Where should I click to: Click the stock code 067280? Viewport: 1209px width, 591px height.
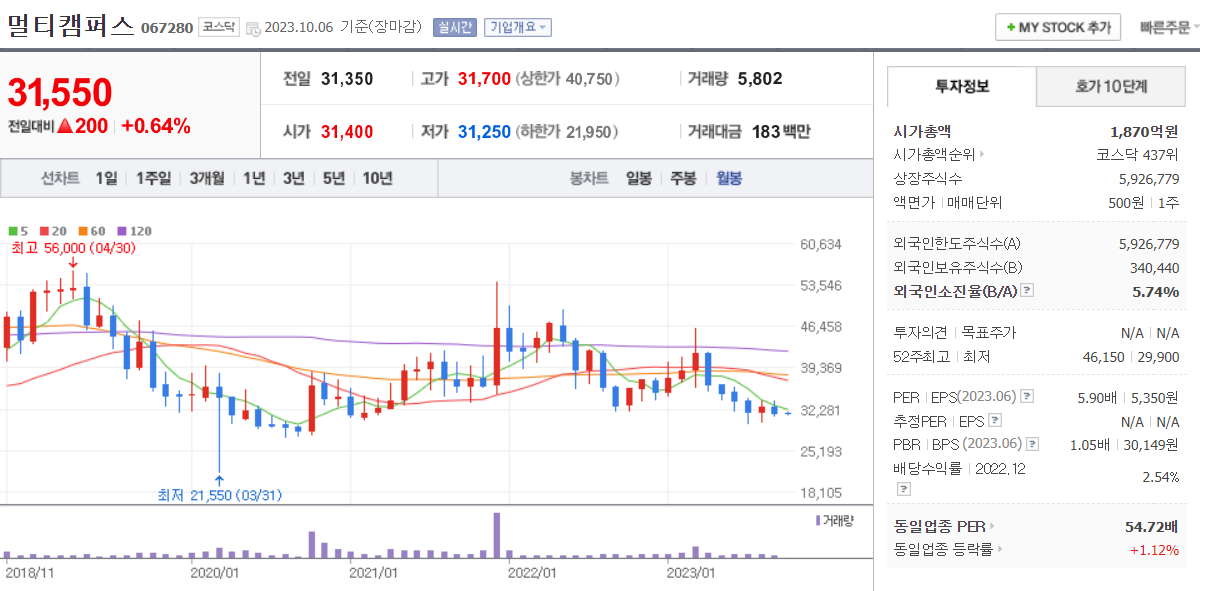pyautogui.click(x=167, y=28)
